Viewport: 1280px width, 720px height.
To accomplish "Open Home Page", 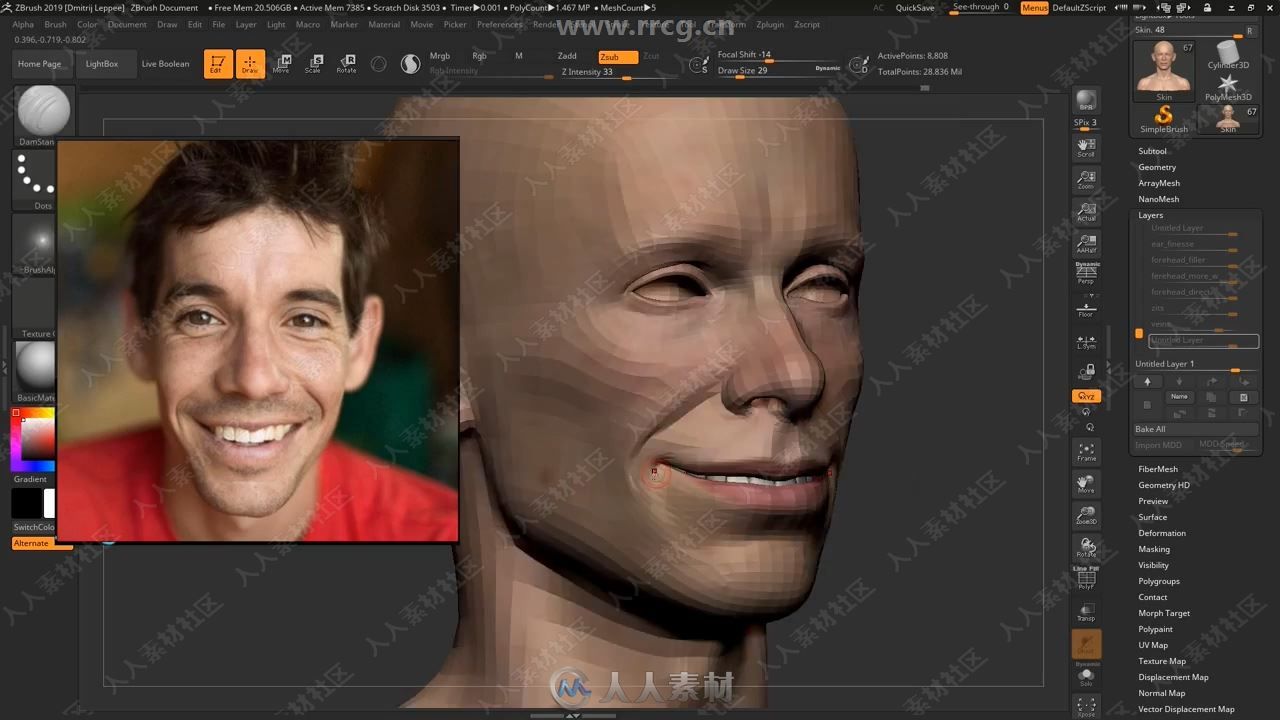I will coord(40,64).
